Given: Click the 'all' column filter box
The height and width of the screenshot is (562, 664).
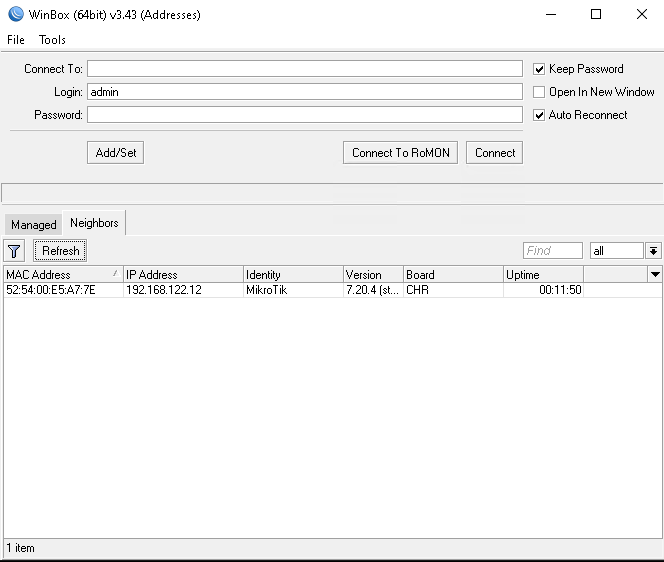Looking at the screenshot, I should tap(617, 251).
